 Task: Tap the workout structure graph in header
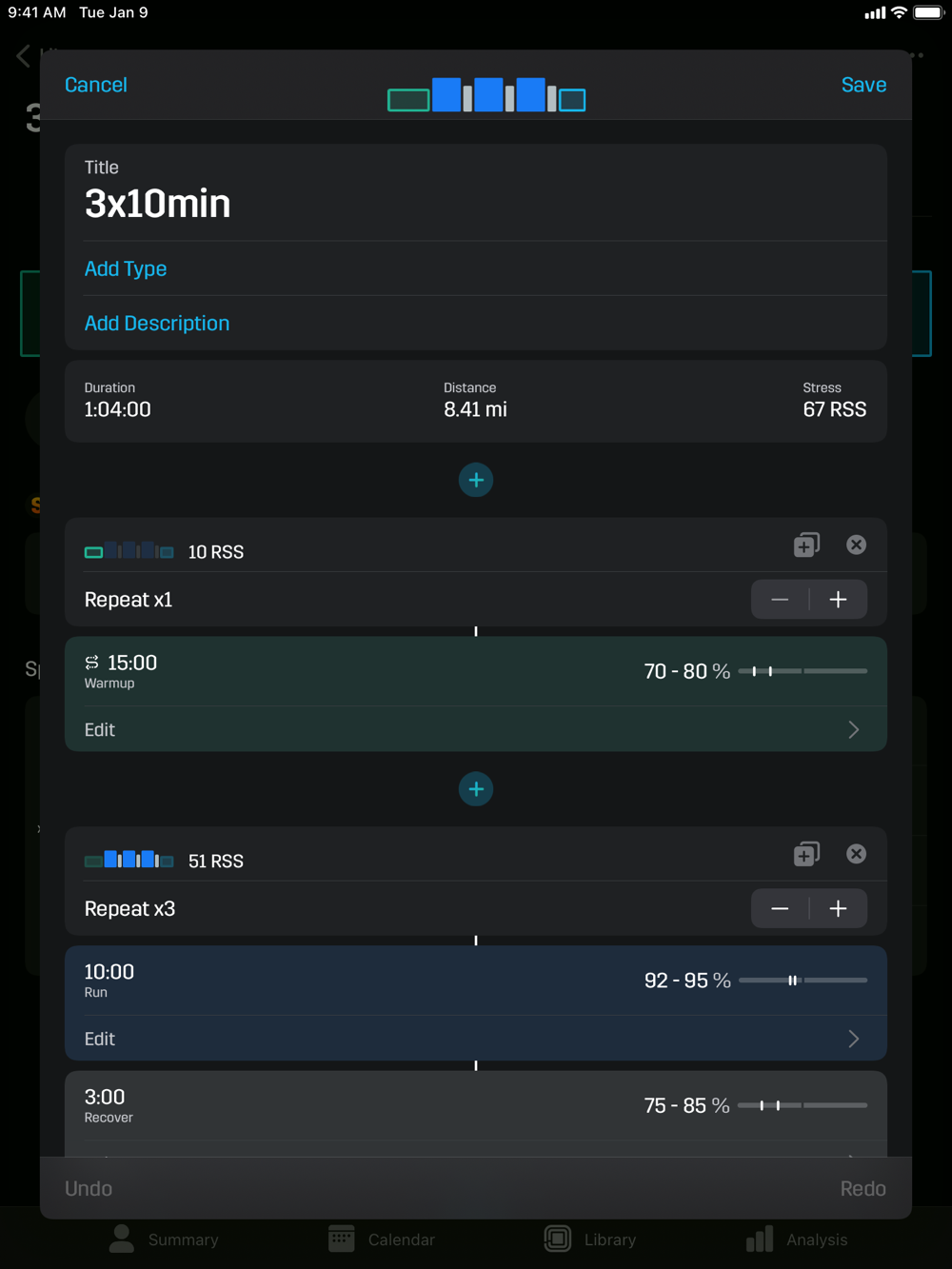point(486,95)
